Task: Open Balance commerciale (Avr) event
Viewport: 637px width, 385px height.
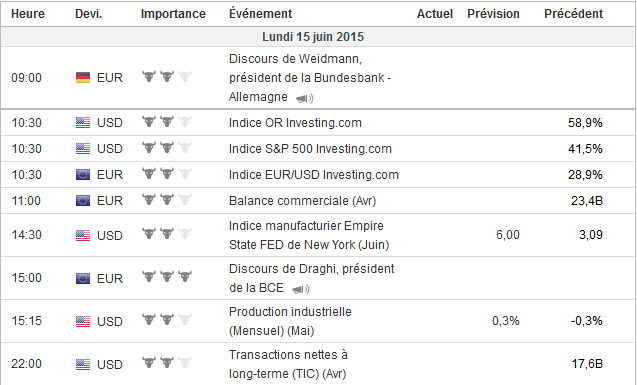Action: pos(302,201)
